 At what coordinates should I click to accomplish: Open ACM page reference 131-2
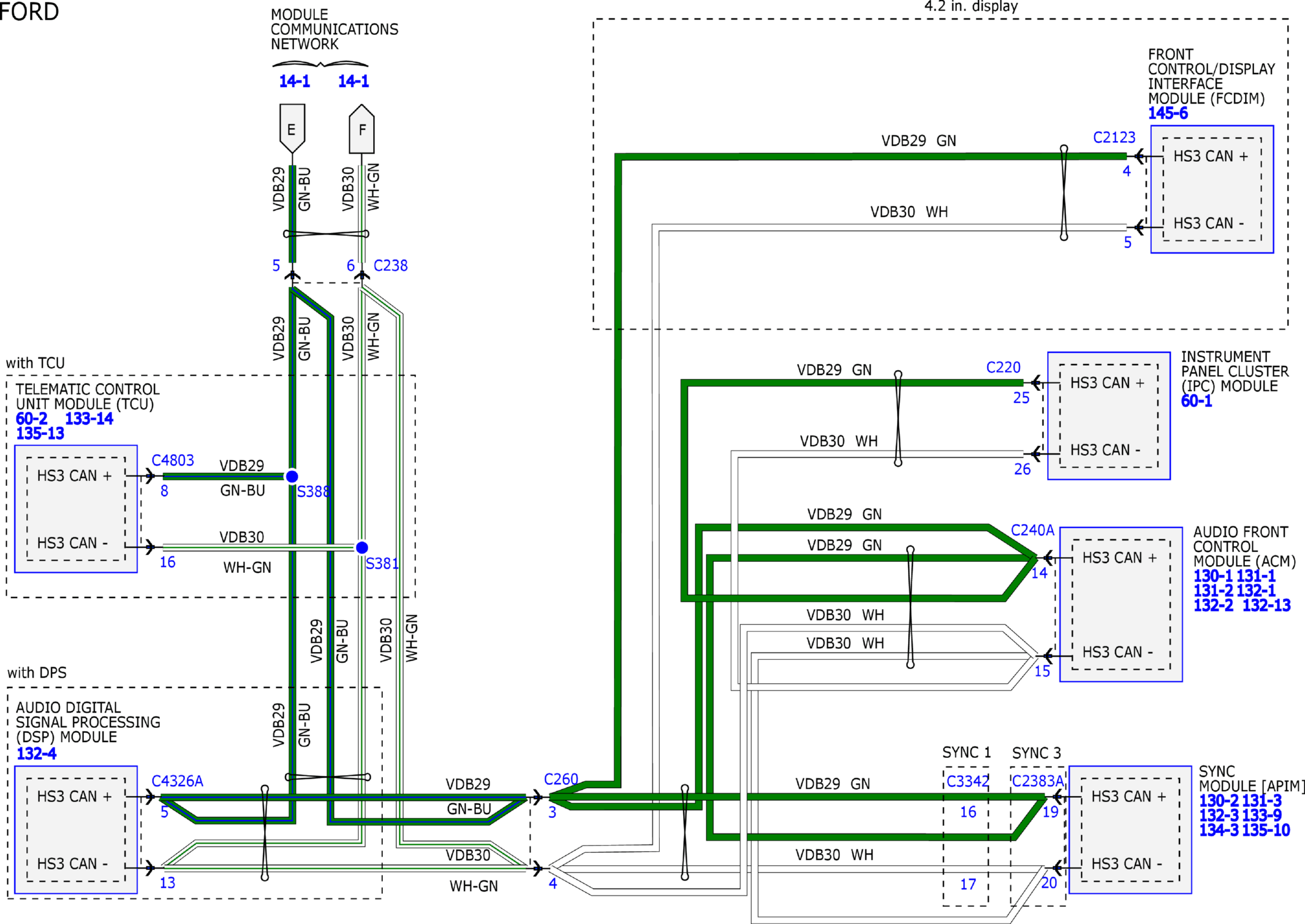click(x=1213, y=591)
